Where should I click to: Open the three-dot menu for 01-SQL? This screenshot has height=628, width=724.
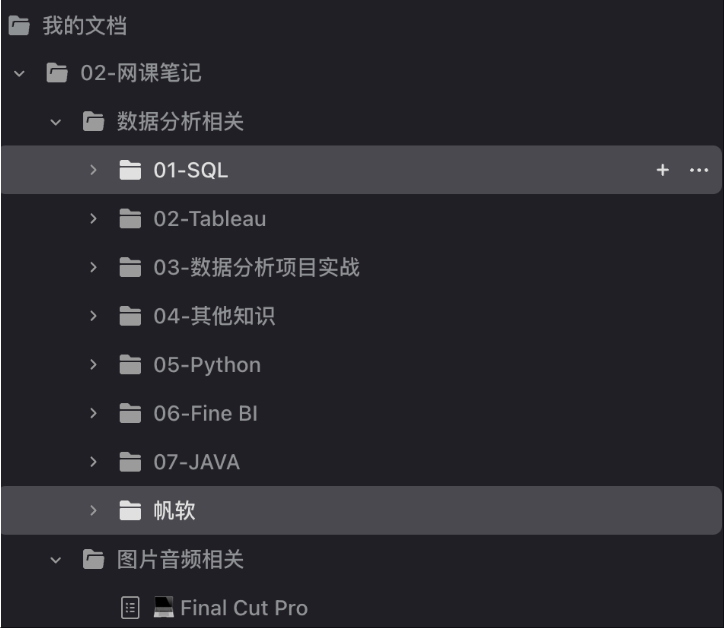pyautogui.click(x=699, y=171)
